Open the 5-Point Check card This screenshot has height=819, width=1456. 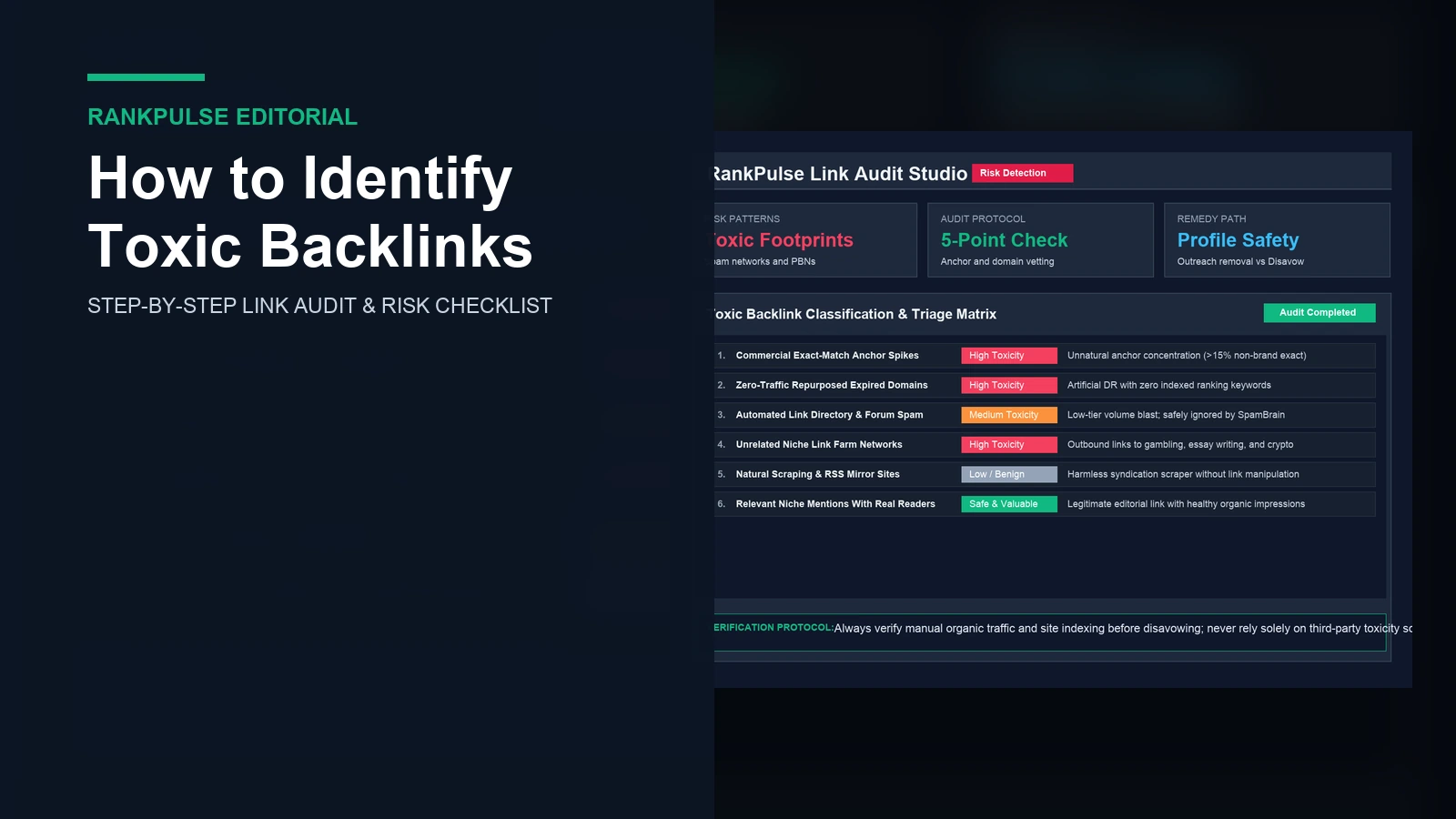[1040, 240]
